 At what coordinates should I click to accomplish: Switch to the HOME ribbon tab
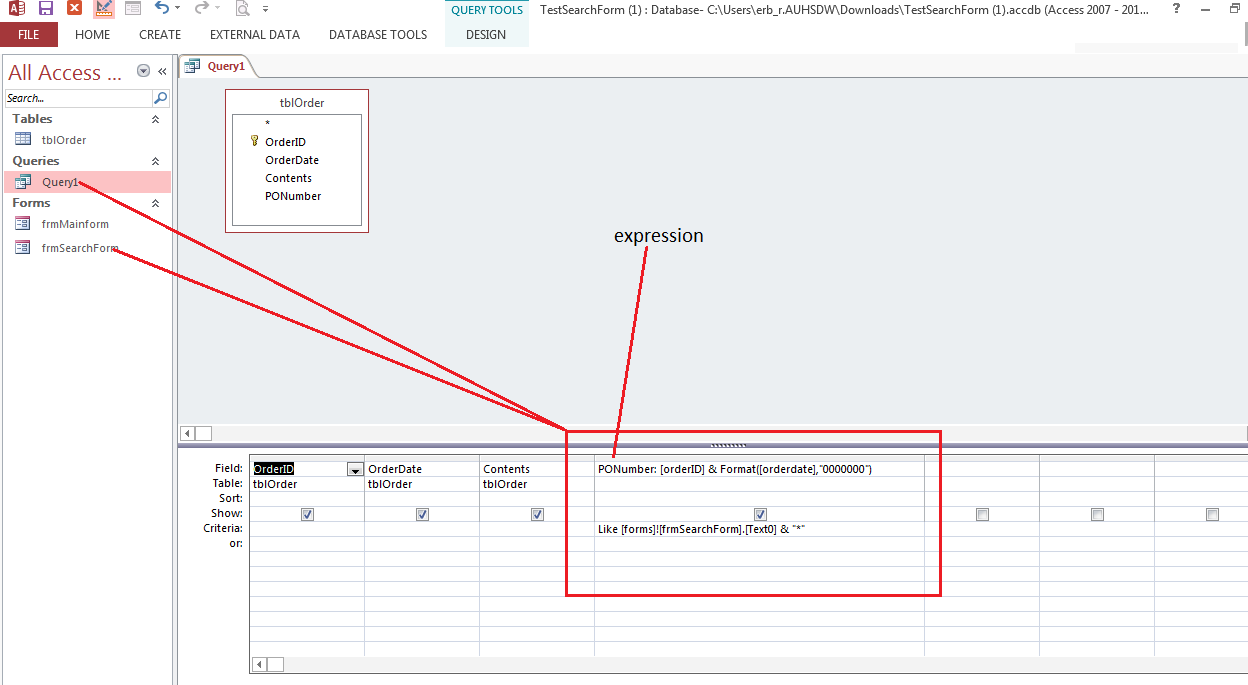tap(93, 34)
